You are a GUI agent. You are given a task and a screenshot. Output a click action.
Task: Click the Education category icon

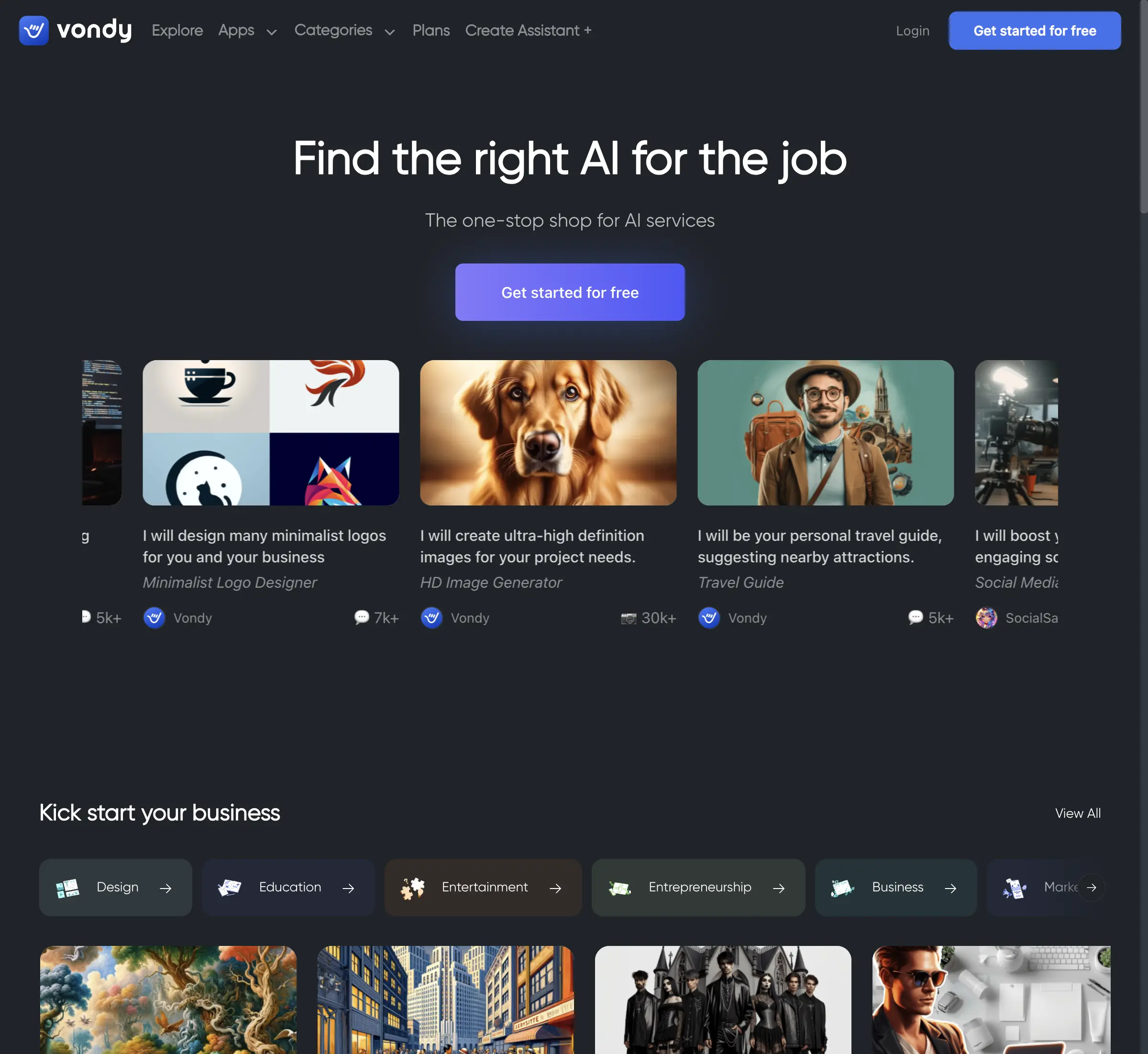[230, 888]
